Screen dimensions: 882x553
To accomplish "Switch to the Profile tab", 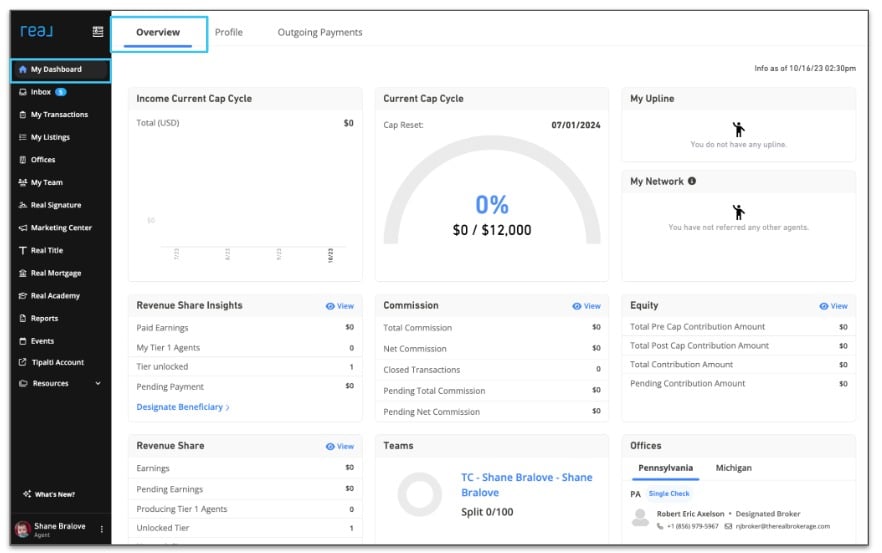I will (229, 32).
